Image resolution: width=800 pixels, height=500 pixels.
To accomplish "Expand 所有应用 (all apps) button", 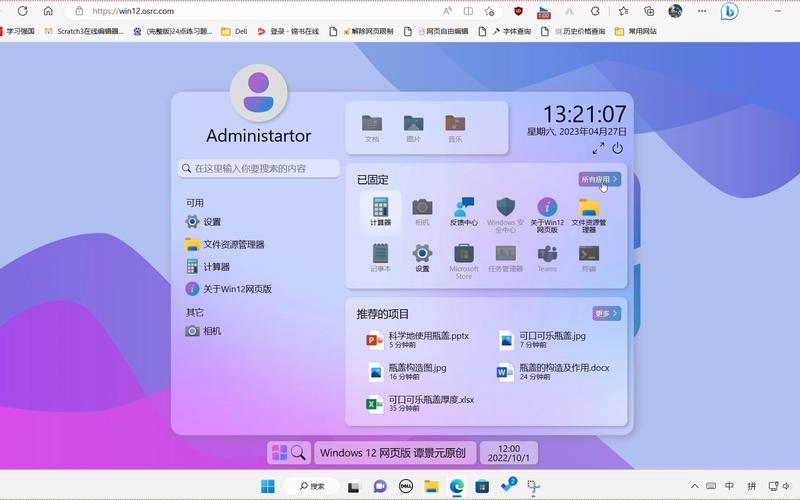I will click(599, 179).
